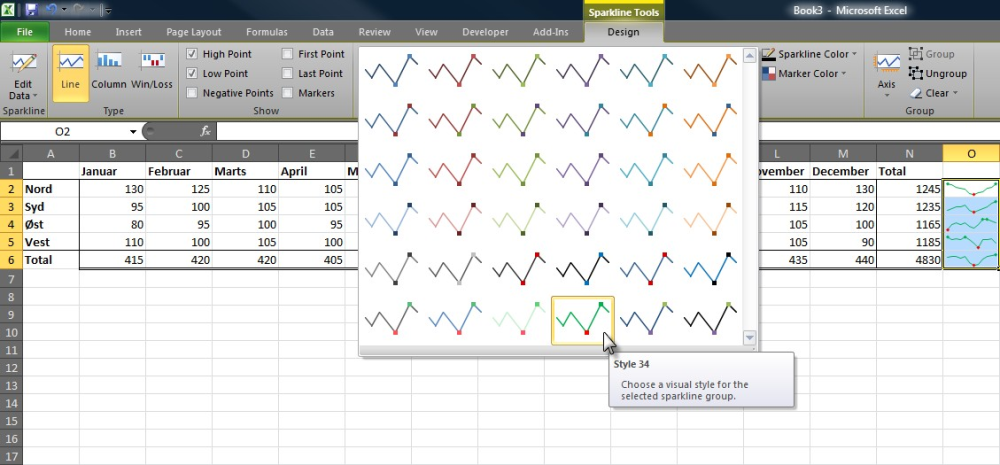Click the formula bar fx button

click(x=205, y=131)
